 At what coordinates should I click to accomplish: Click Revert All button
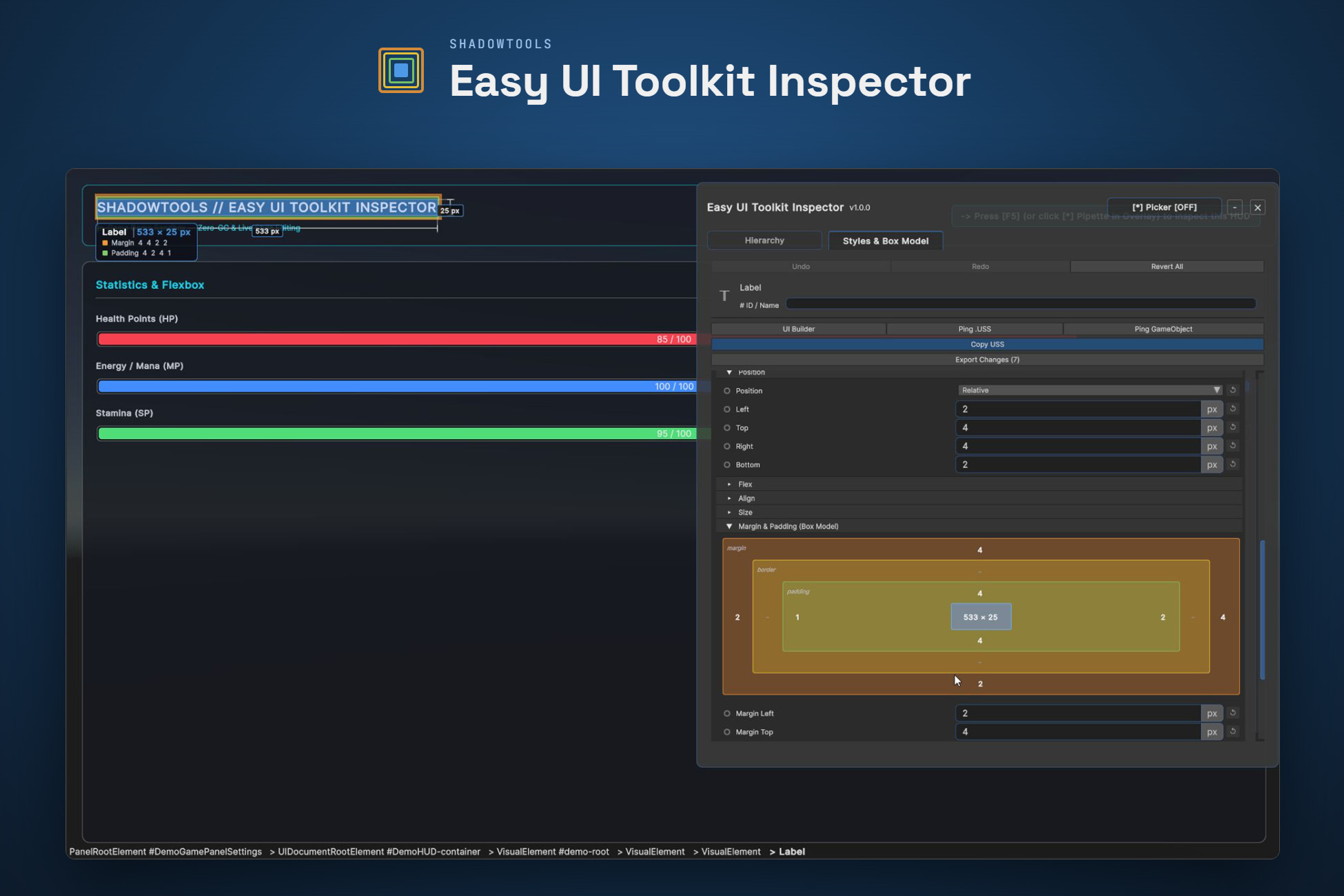[x=1167, y=267]
